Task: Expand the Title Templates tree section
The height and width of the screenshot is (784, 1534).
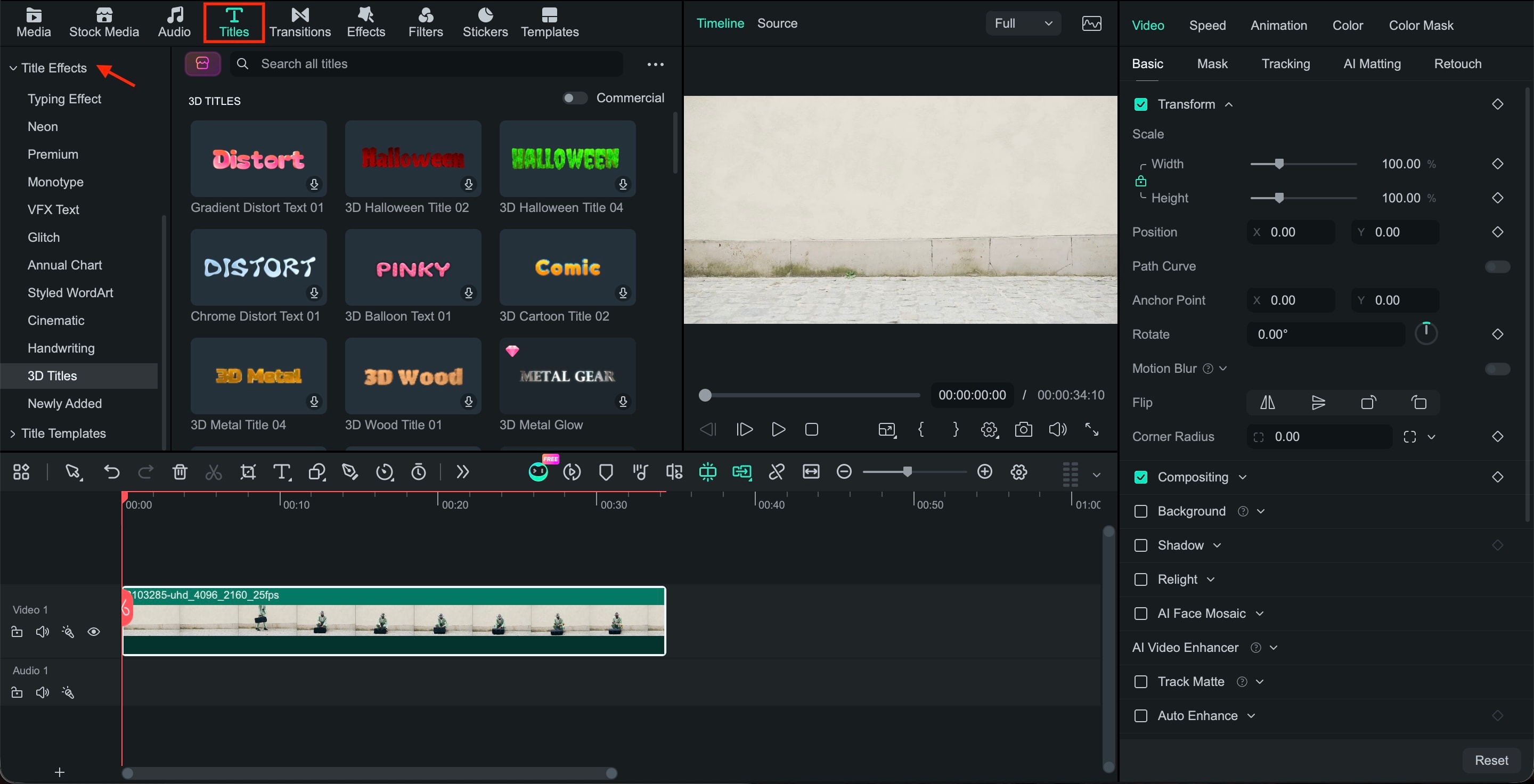Action: (x=13, y=434)
